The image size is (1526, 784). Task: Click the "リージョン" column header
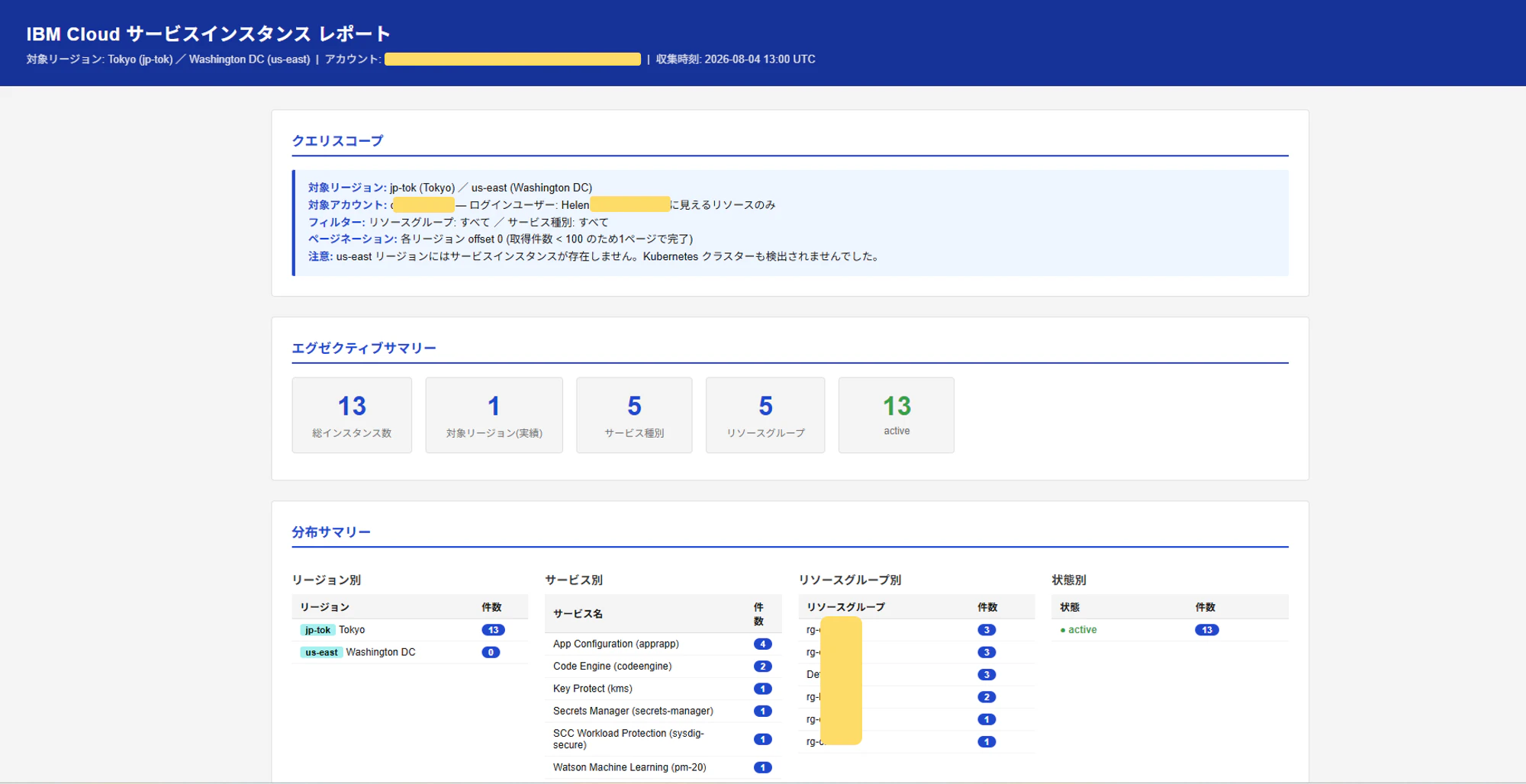click(x=325, y=607)
